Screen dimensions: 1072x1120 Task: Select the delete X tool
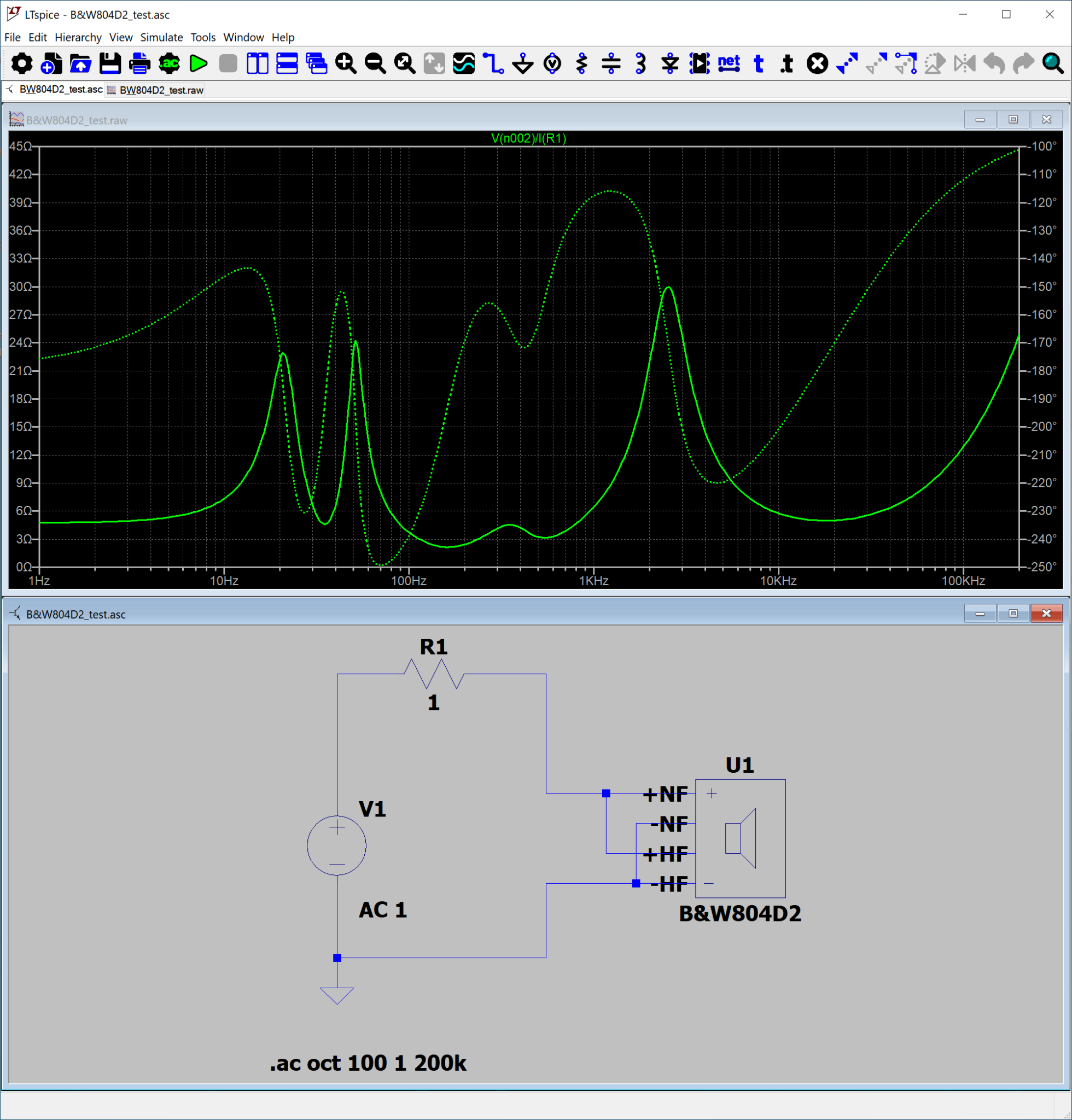(818, 63)
